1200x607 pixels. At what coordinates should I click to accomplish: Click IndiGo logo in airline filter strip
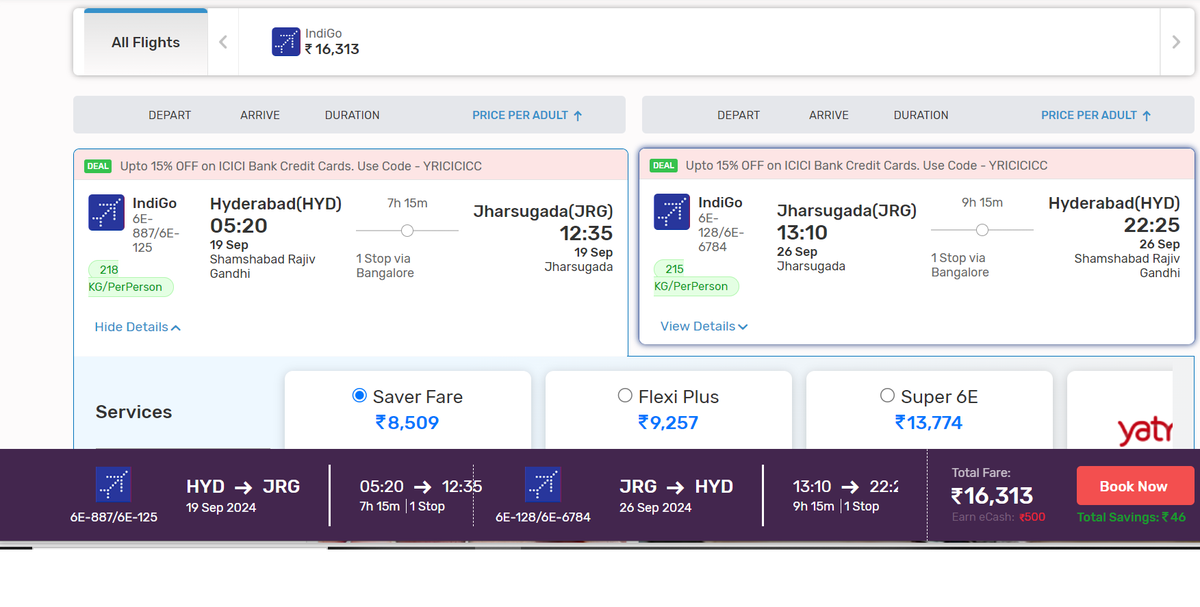[x=286, y=42]
